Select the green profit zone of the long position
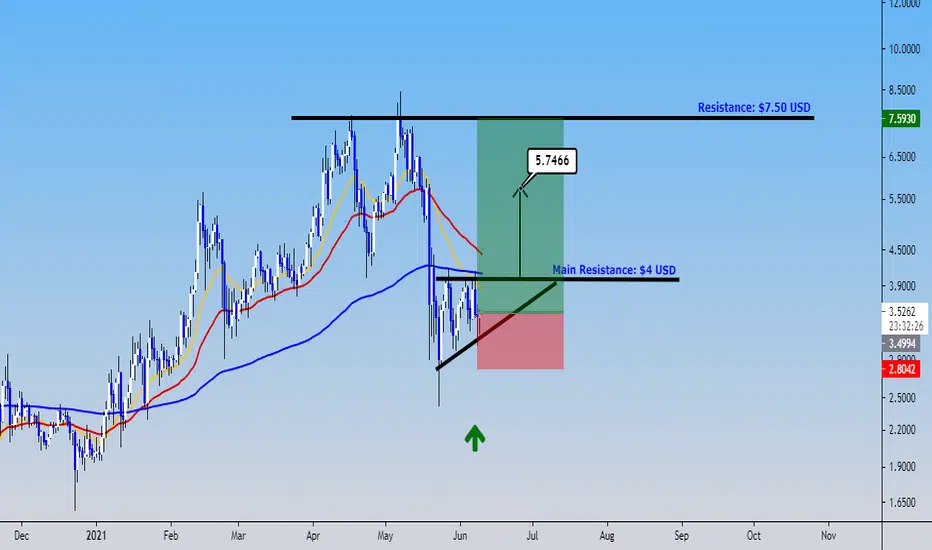The width and height of the screenshot is (932, 550). coord(520,215)
